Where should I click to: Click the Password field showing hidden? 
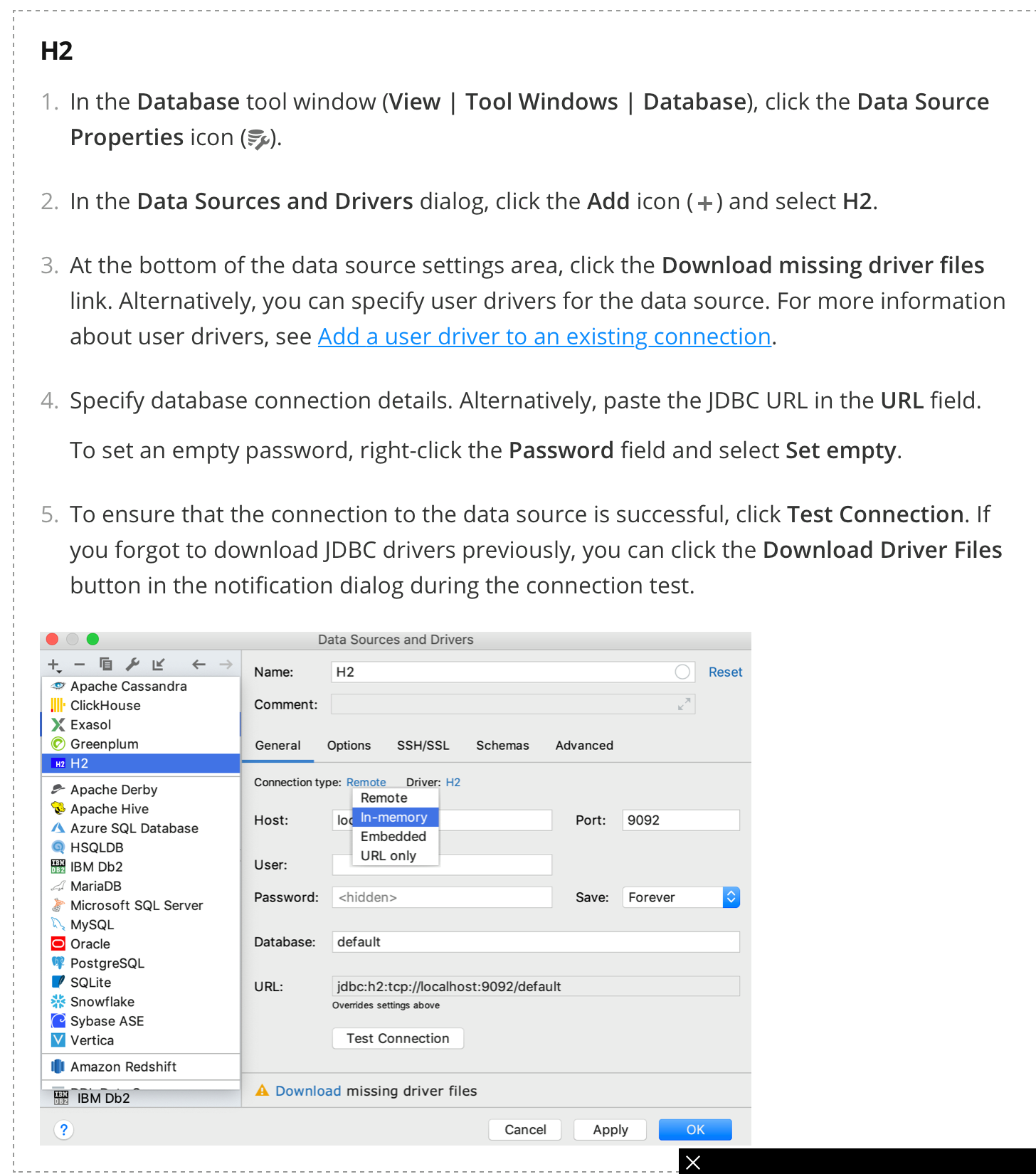442,898
